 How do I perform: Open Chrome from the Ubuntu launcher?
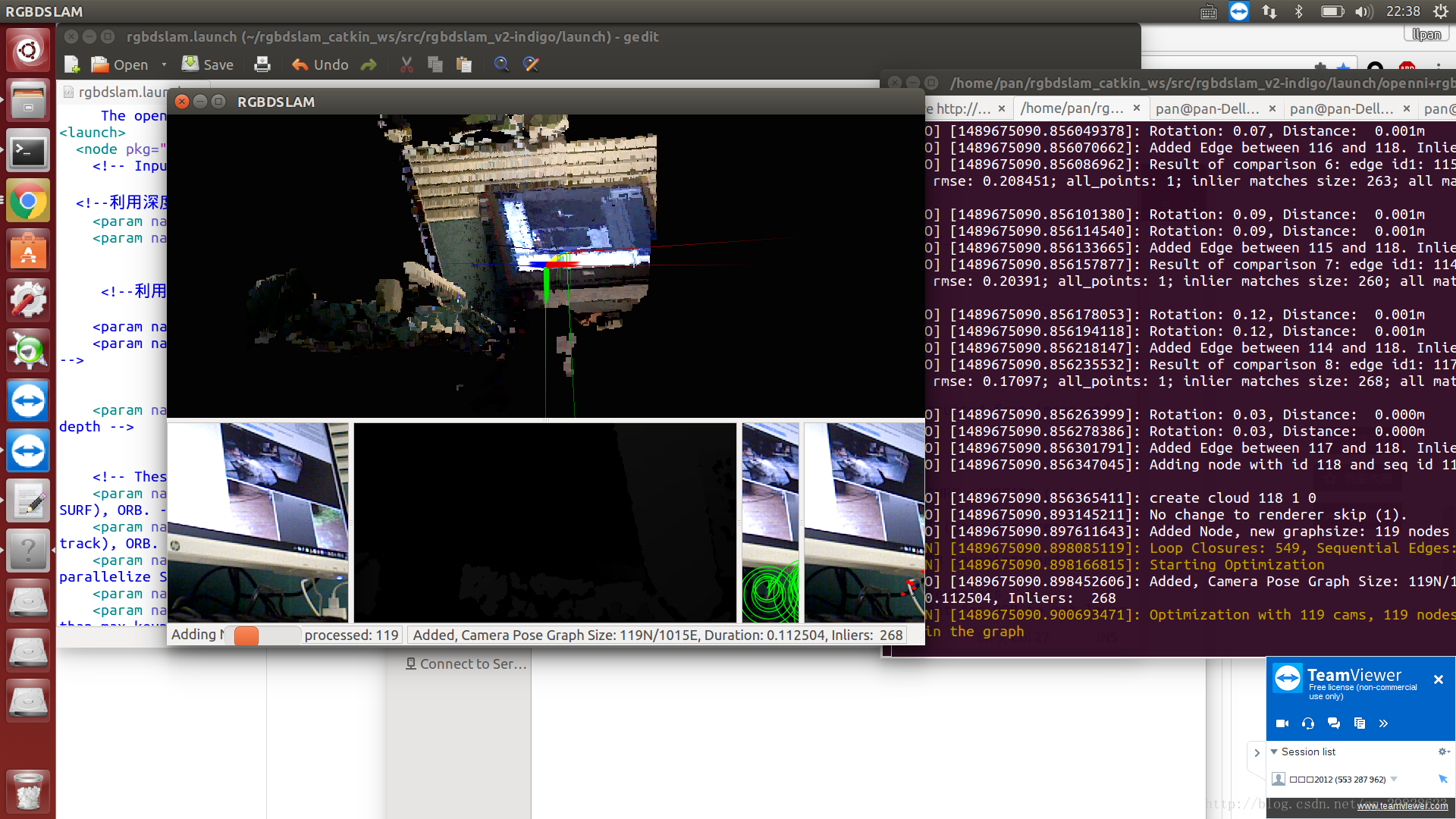(x=28, y=201)
